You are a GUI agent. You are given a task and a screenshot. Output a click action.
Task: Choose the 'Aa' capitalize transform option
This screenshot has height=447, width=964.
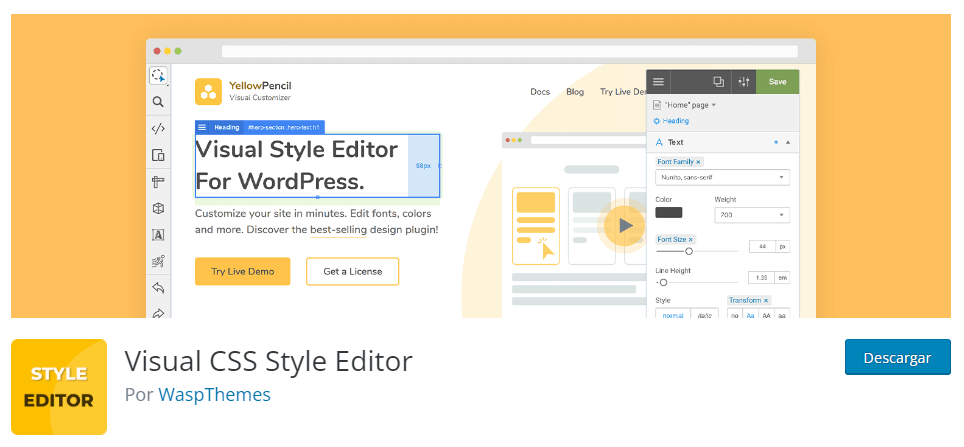click(x=751, y=314)
